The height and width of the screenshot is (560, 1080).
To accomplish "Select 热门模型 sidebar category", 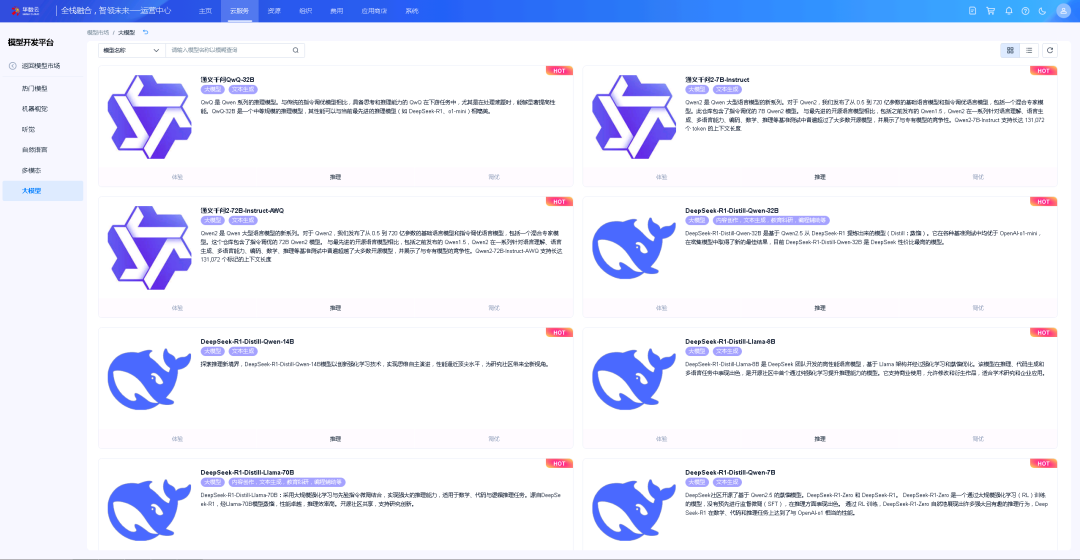I will (34, 88).
